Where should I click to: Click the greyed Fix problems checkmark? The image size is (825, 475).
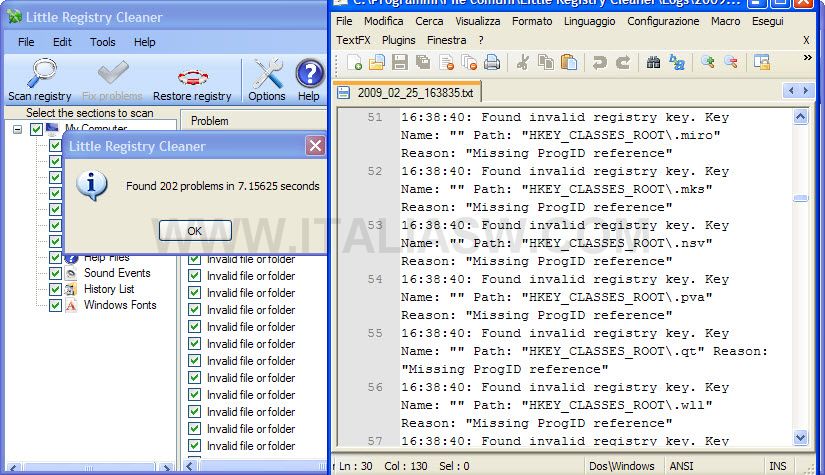point(112,80)
